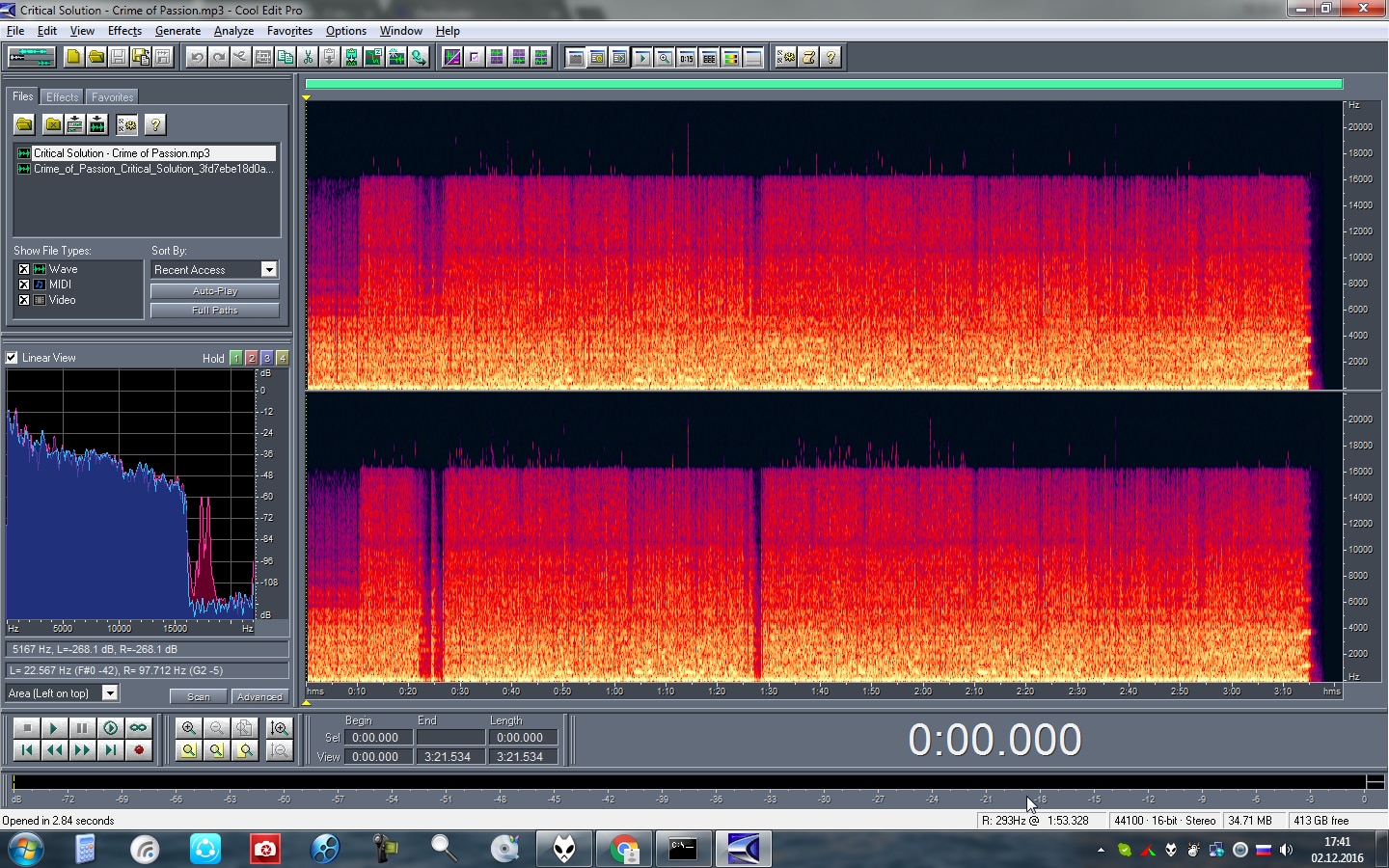The width and height of the screenshot is (1389, 868).
Task: Click the red Record button
Action: coord(138,750)
